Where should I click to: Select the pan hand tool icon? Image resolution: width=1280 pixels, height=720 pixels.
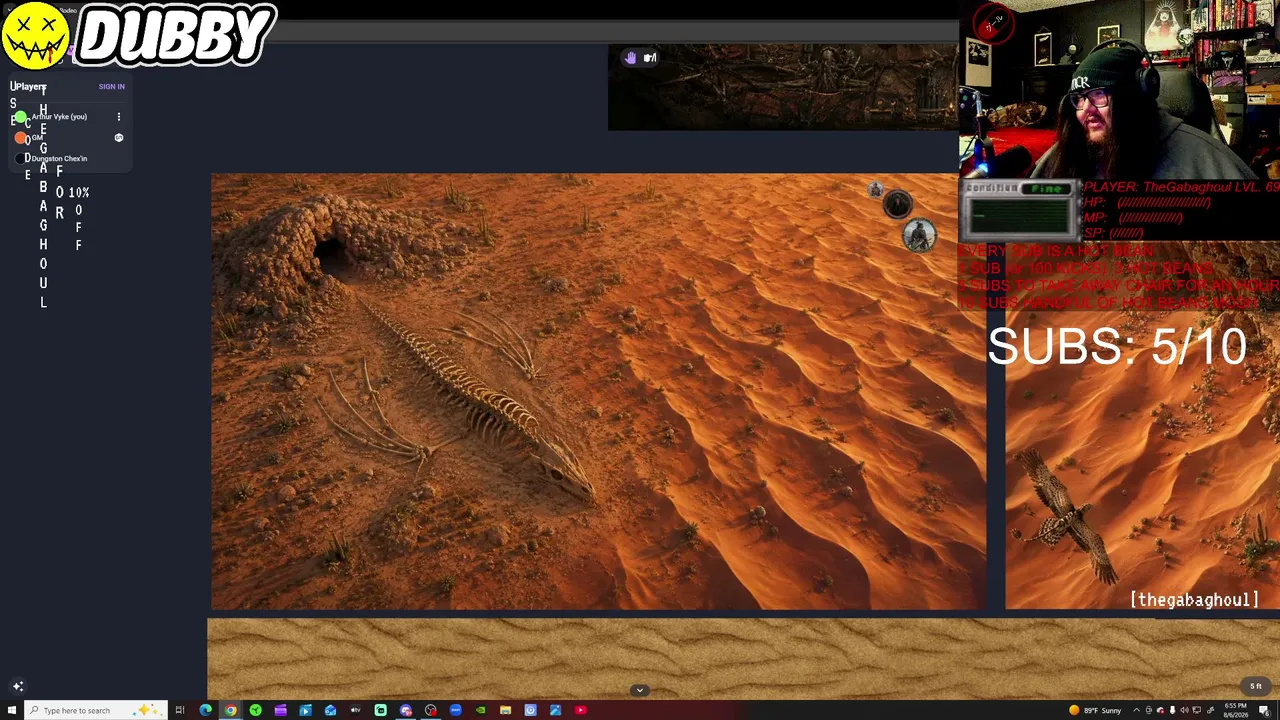pos(630,58)
